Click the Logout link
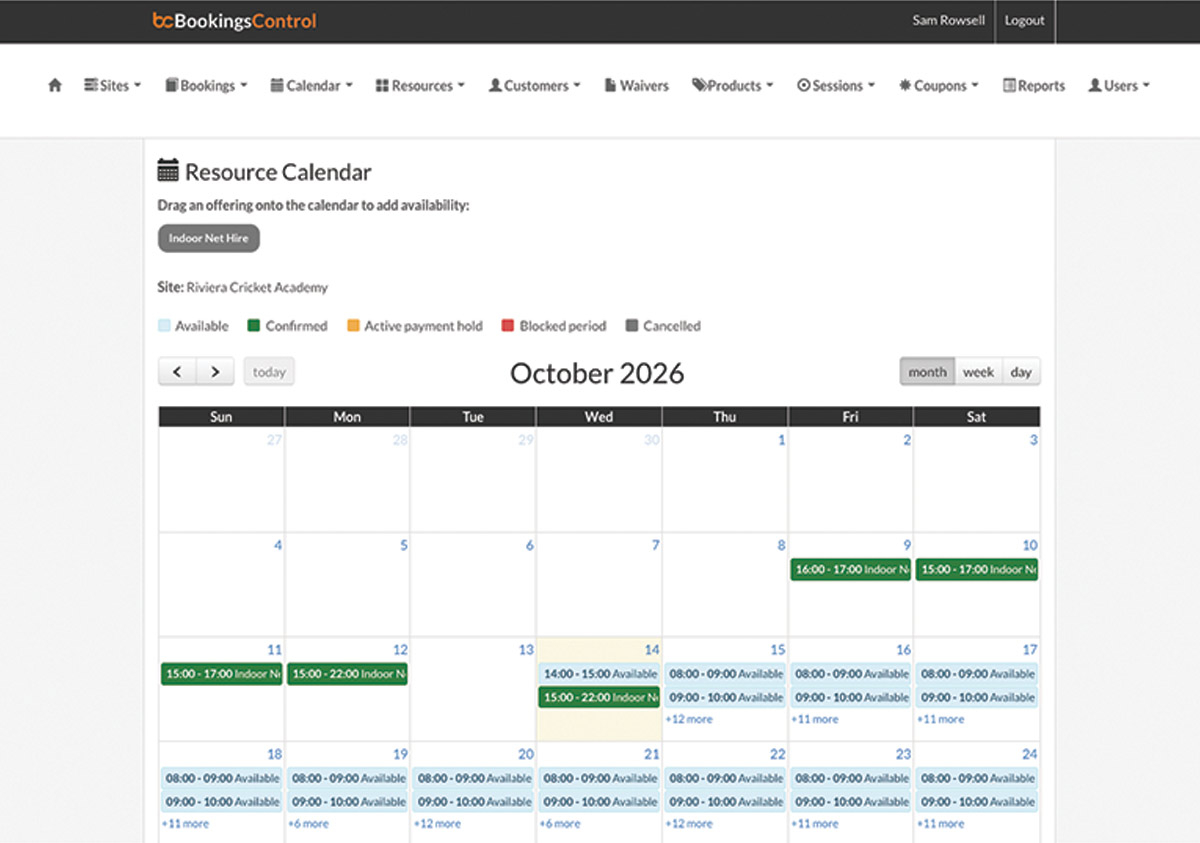The width and height of the screenshot is (1200, 843). [x=1025, y=21]
